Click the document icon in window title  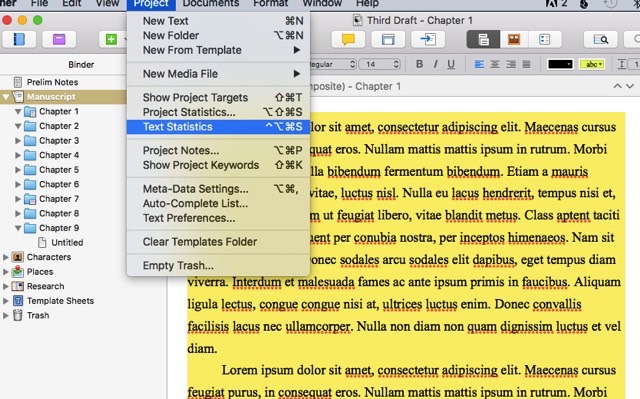pos(358,20)
